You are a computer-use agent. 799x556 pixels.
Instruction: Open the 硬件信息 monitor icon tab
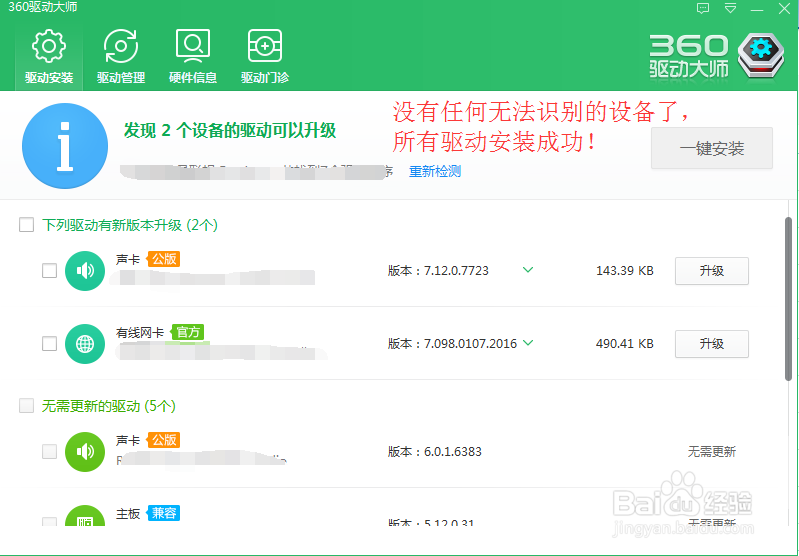click(193, 57)
